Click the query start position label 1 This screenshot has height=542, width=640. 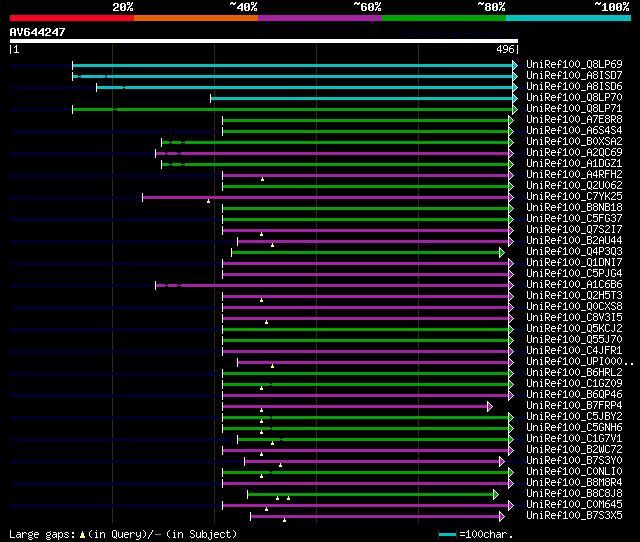click(16, 49)
